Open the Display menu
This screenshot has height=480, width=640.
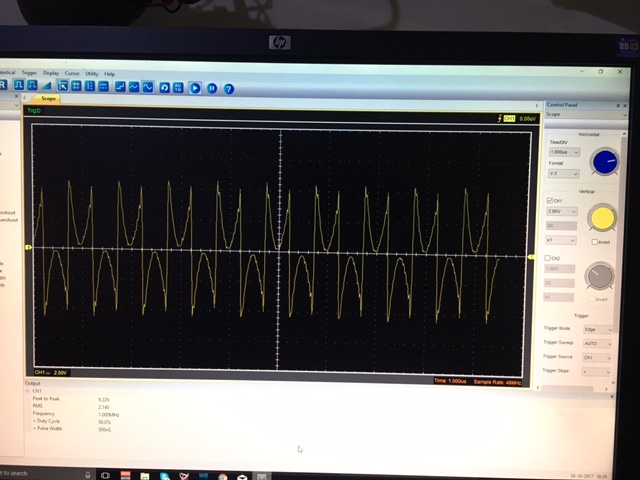point(51,73)
